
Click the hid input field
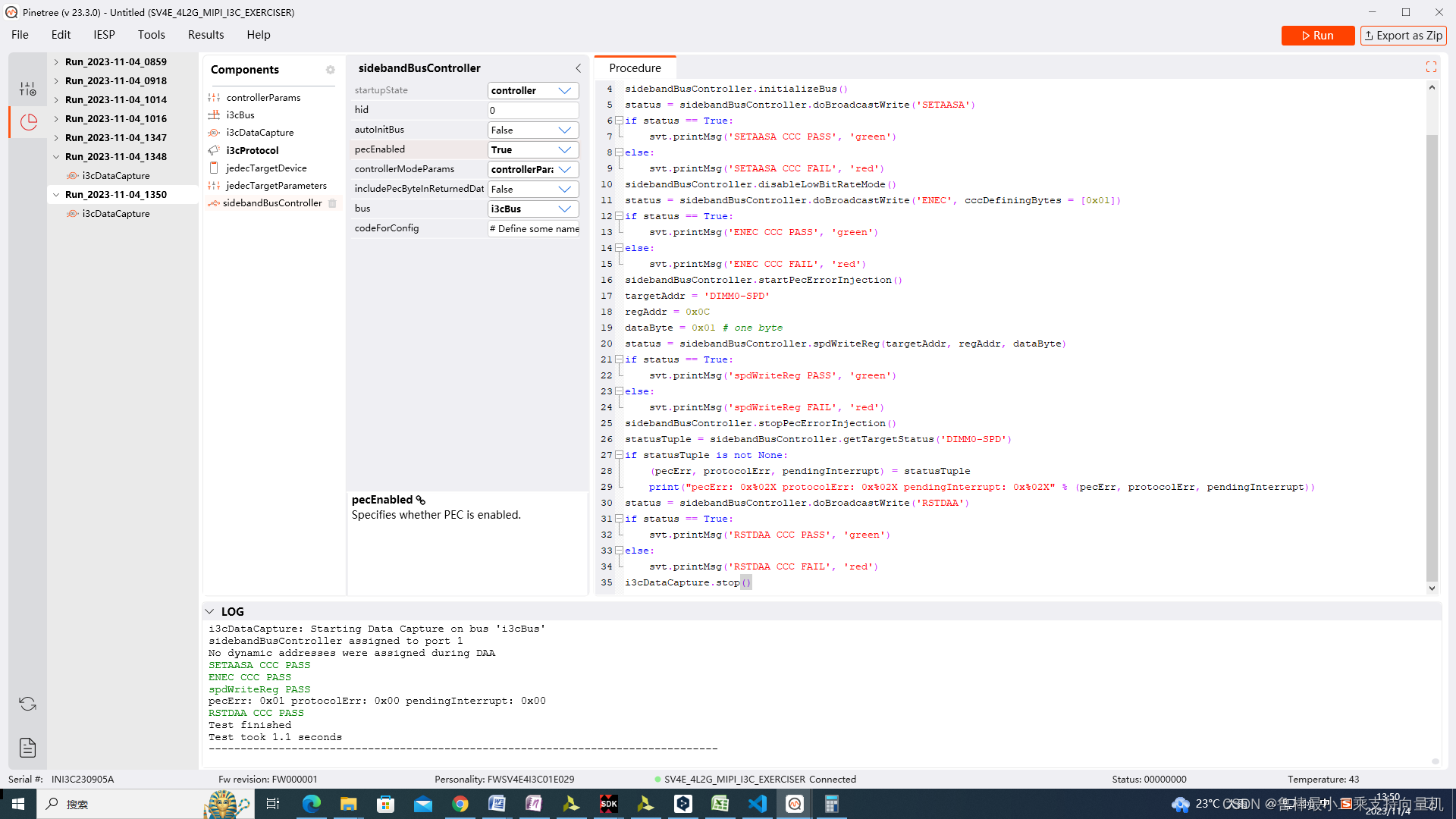click(x=533, y=110)
